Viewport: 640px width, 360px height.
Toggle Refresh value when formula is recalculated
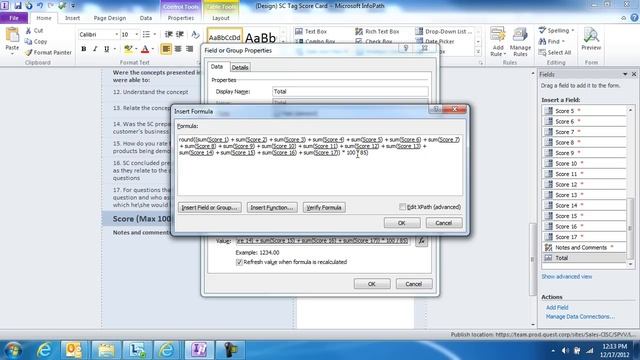click(239, 262)
